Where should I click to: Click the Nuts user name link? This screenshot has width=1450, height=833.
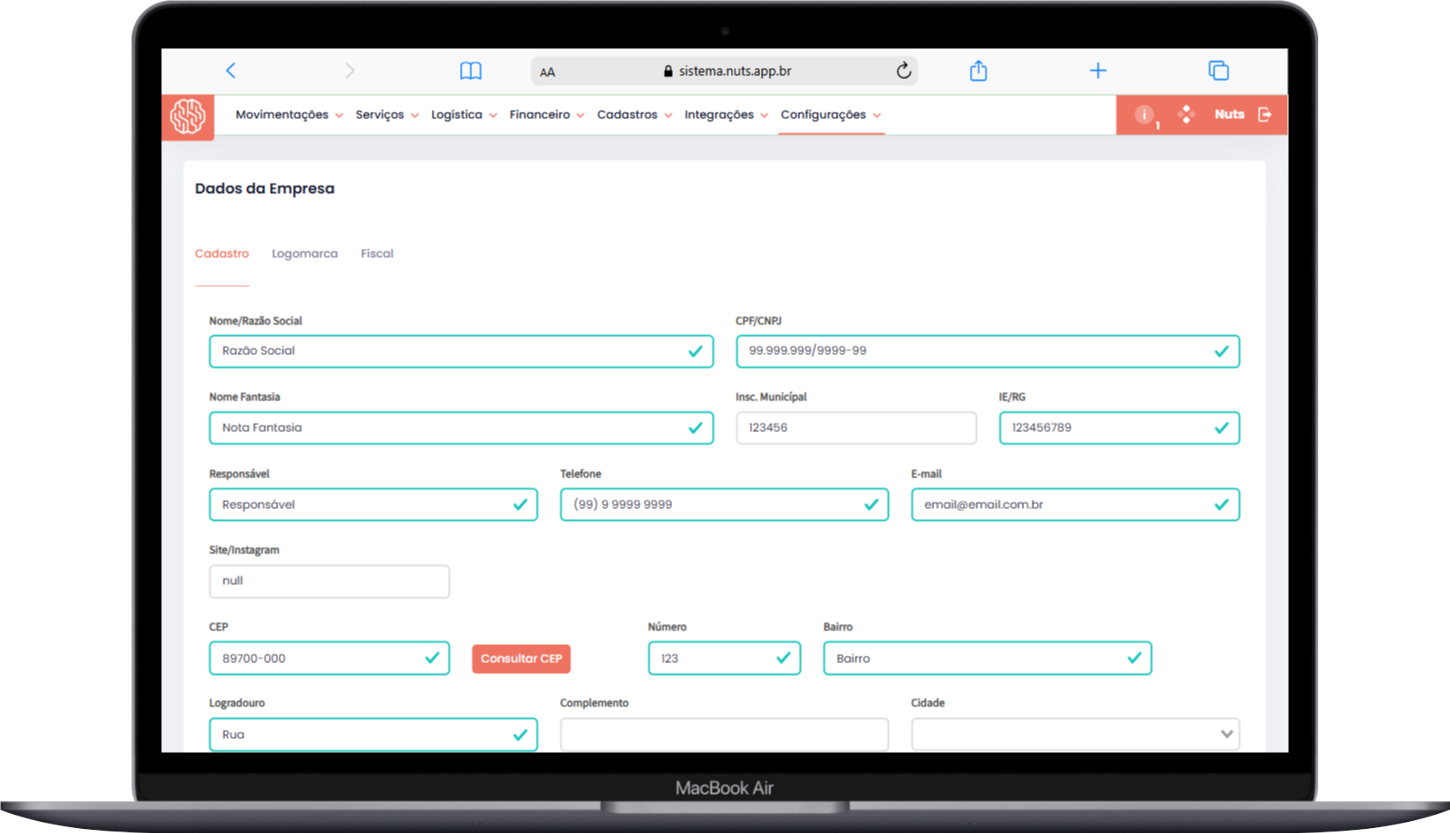[1229, 115]
